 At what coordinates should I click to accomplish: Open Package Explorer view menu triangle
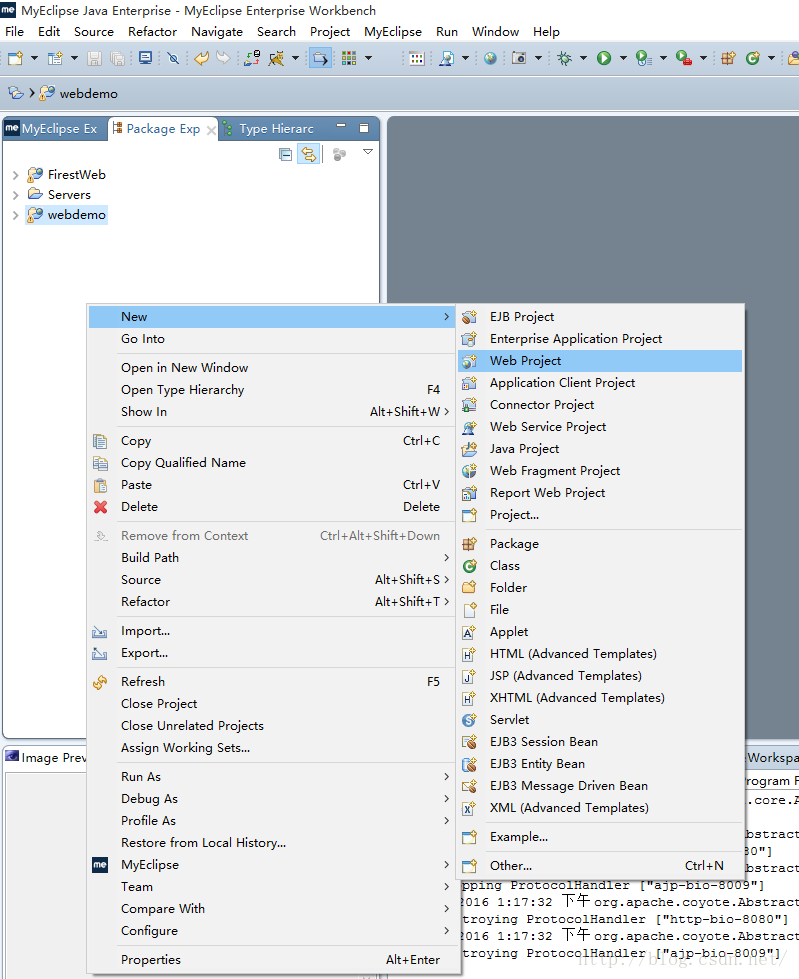[x=368, y=152]
